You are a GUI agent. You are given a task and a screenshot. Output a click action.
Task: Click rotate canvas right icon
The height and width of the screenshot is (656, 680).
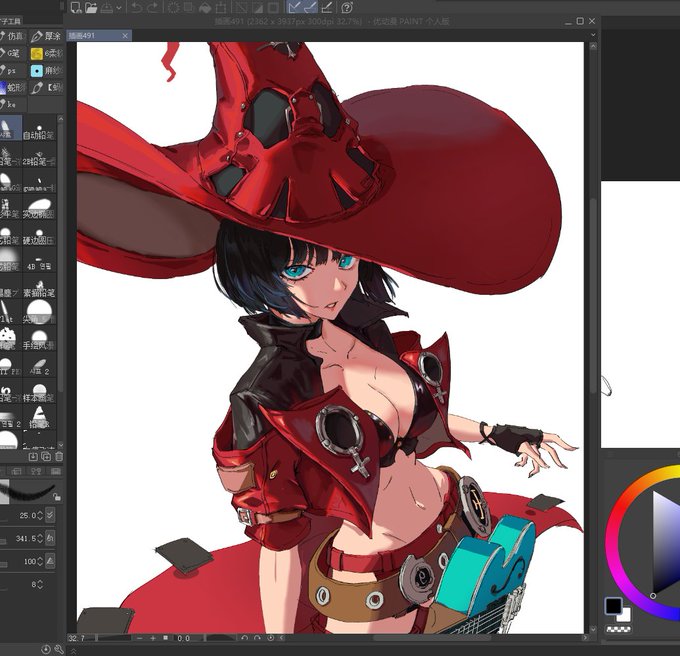(258, 638)
